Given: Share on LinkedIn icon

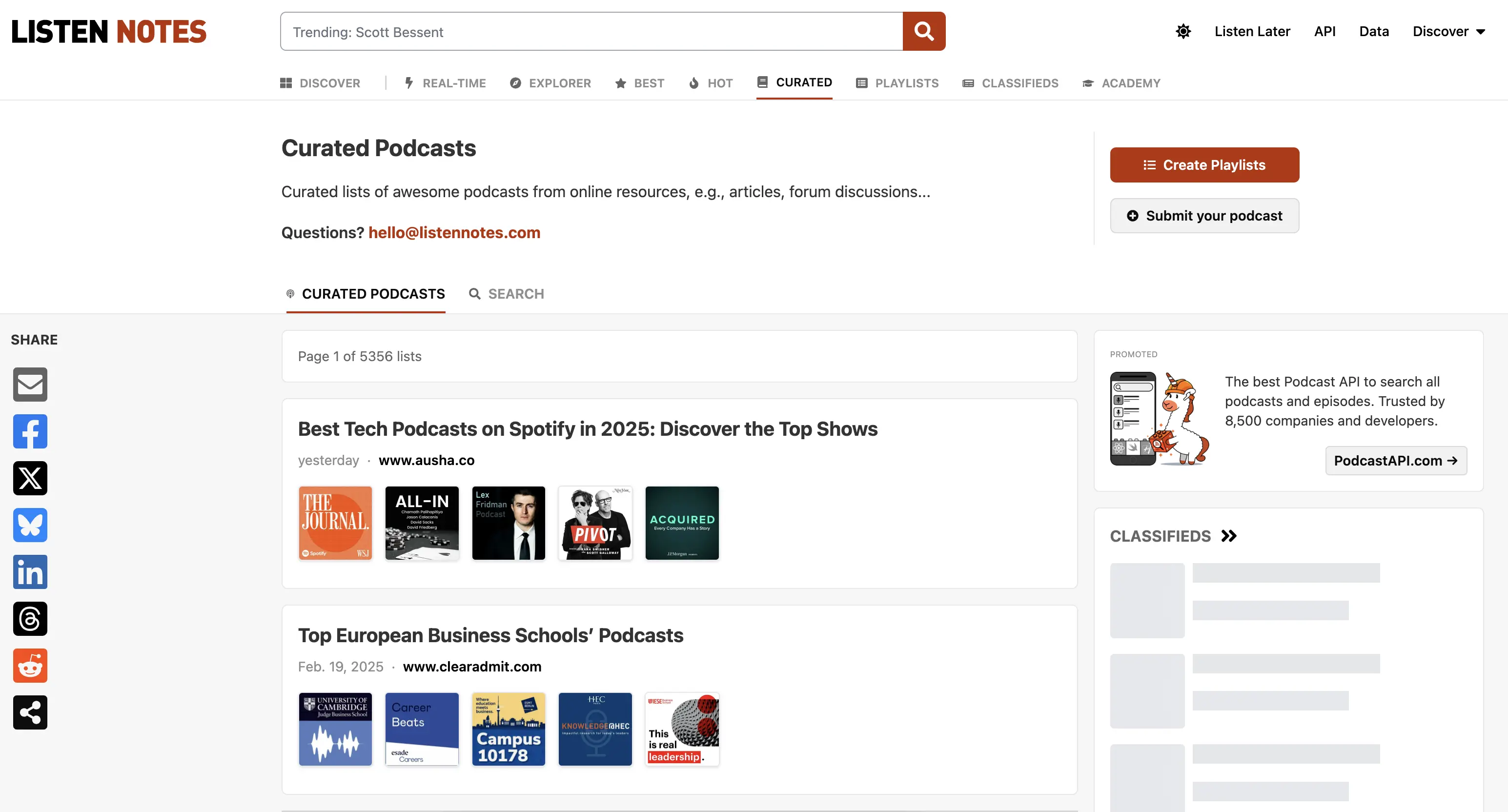Looking at the screenshot, I should pyautogui.click(x=30, y=572).
